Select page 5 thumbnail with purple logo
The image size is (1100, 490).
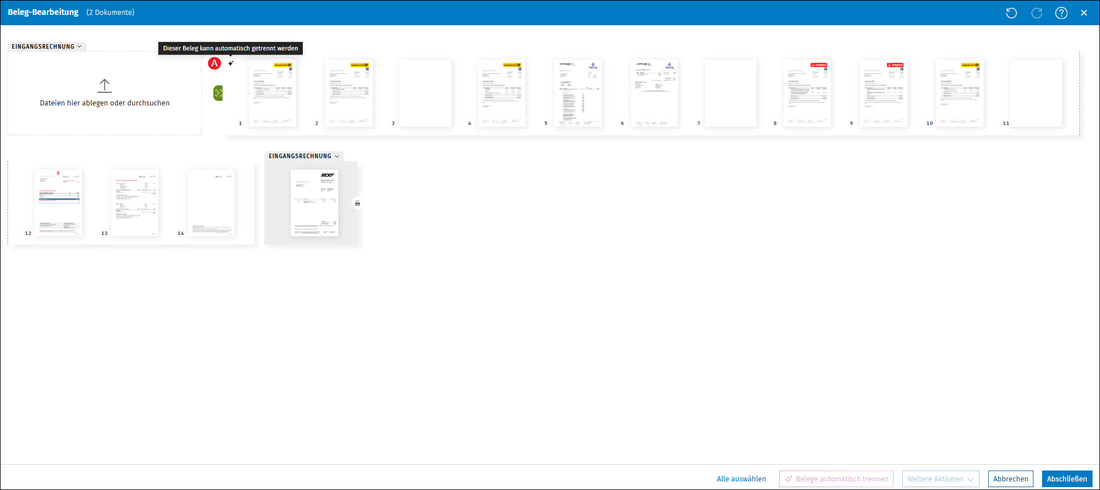578,93
